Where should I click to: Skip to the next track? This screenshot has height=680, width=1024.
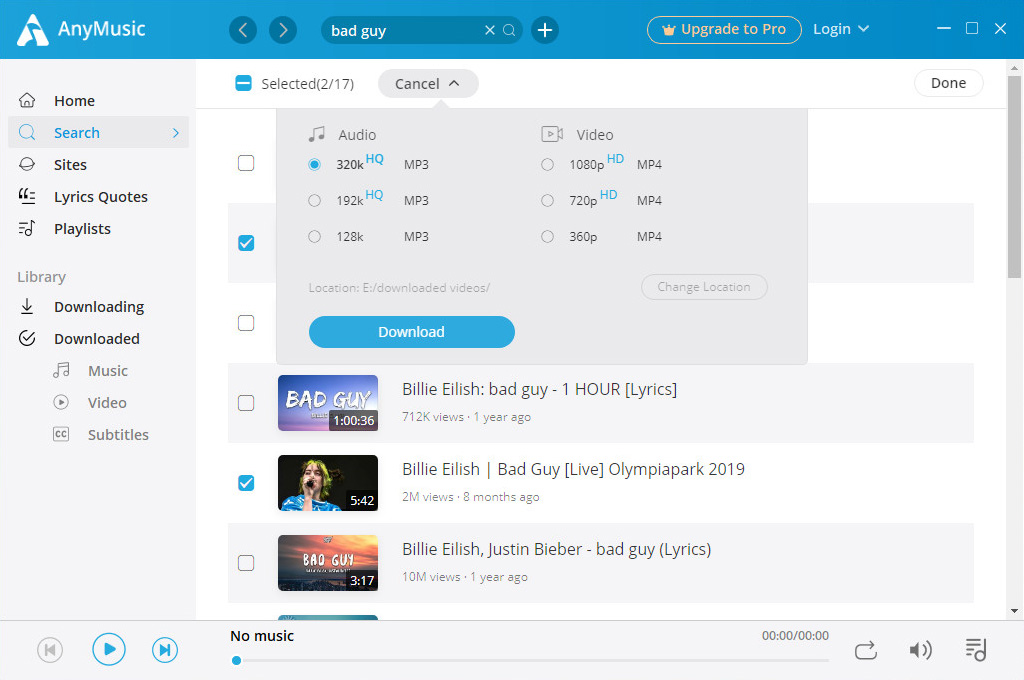165,650
